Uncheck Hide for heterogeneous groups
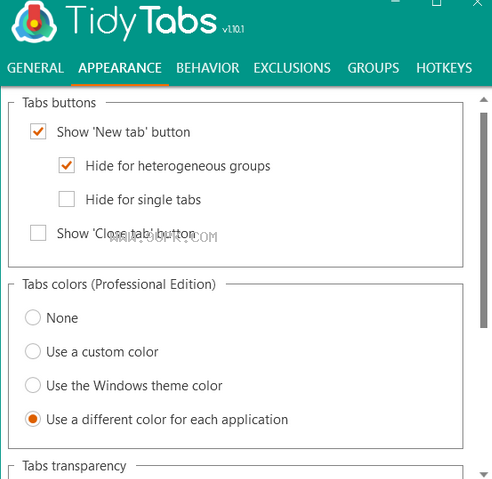Image resolution: width=492 pixels, height=479 pixels. [x=67, y=165]
